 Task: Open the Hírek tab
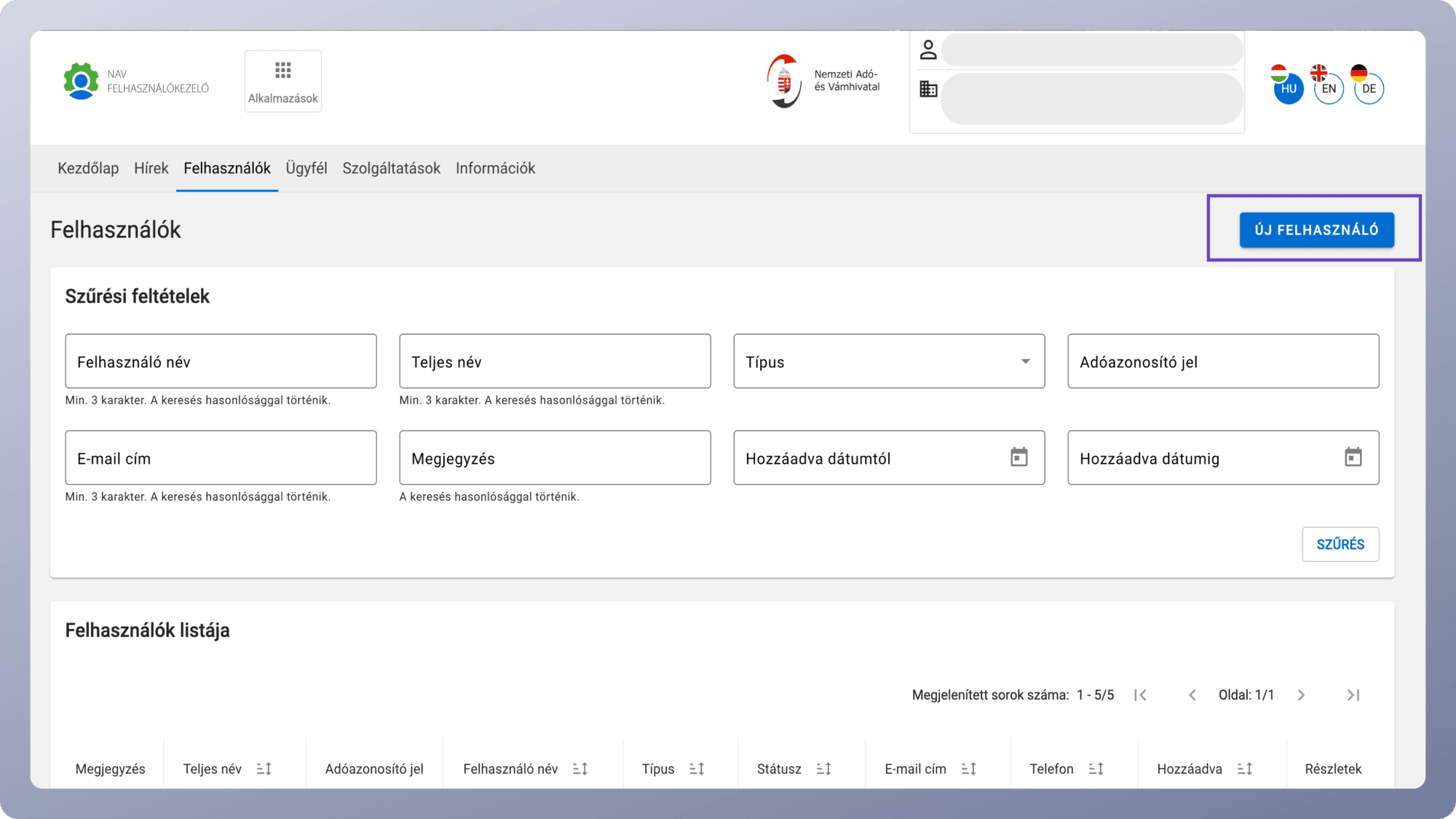click(151, 168)
